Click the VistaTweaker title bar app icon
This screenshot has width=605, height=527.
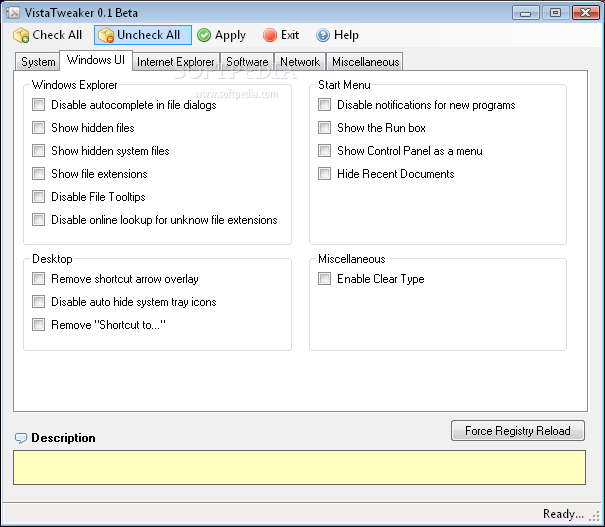[x=13, y=13]
